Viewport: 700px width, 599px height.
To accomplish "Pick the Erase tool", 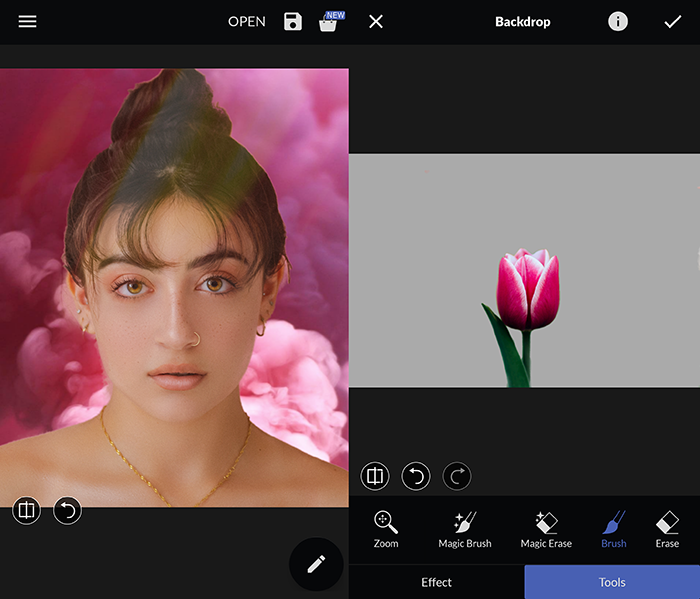I will 667,529.
